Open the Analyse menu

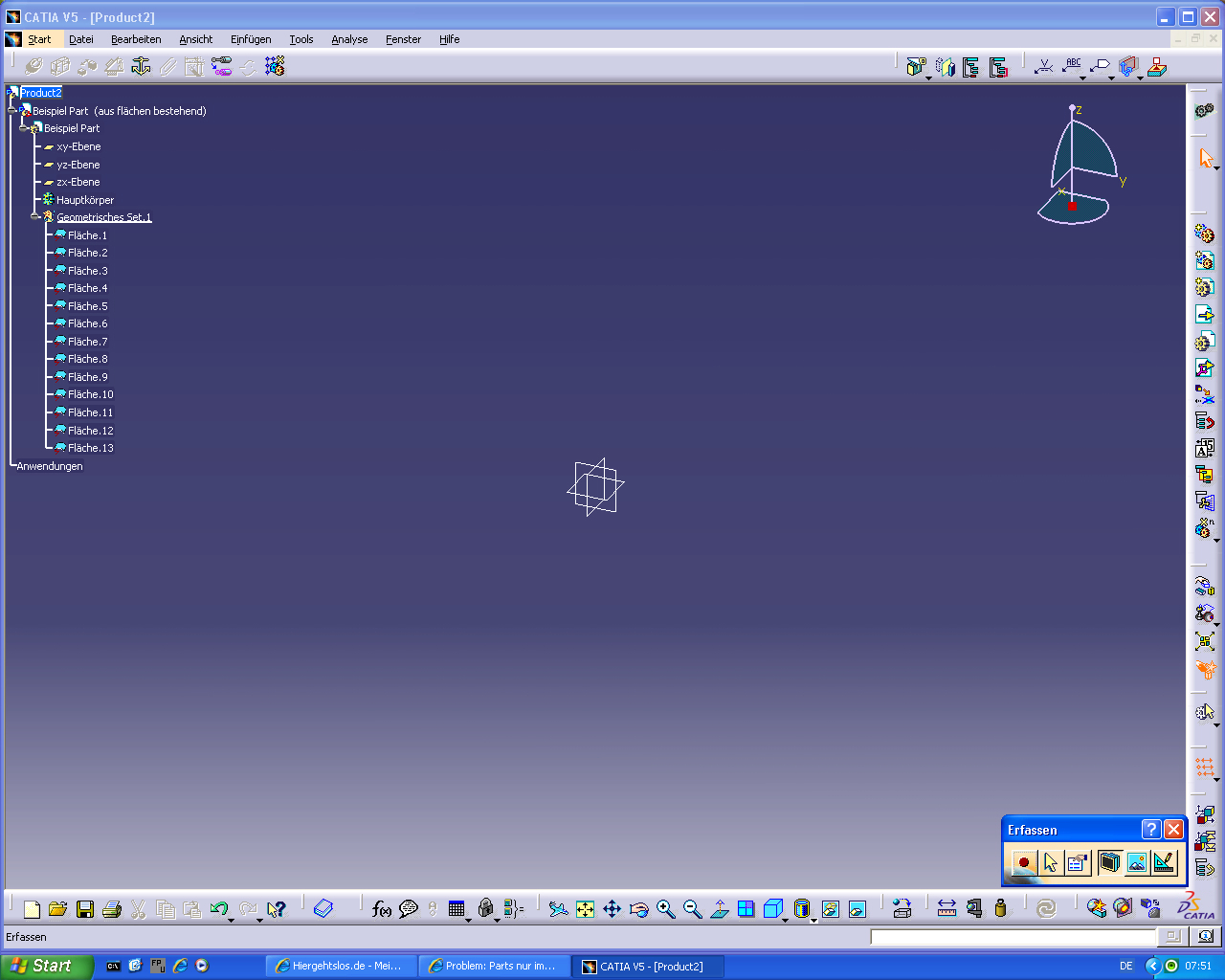(349, 39)
